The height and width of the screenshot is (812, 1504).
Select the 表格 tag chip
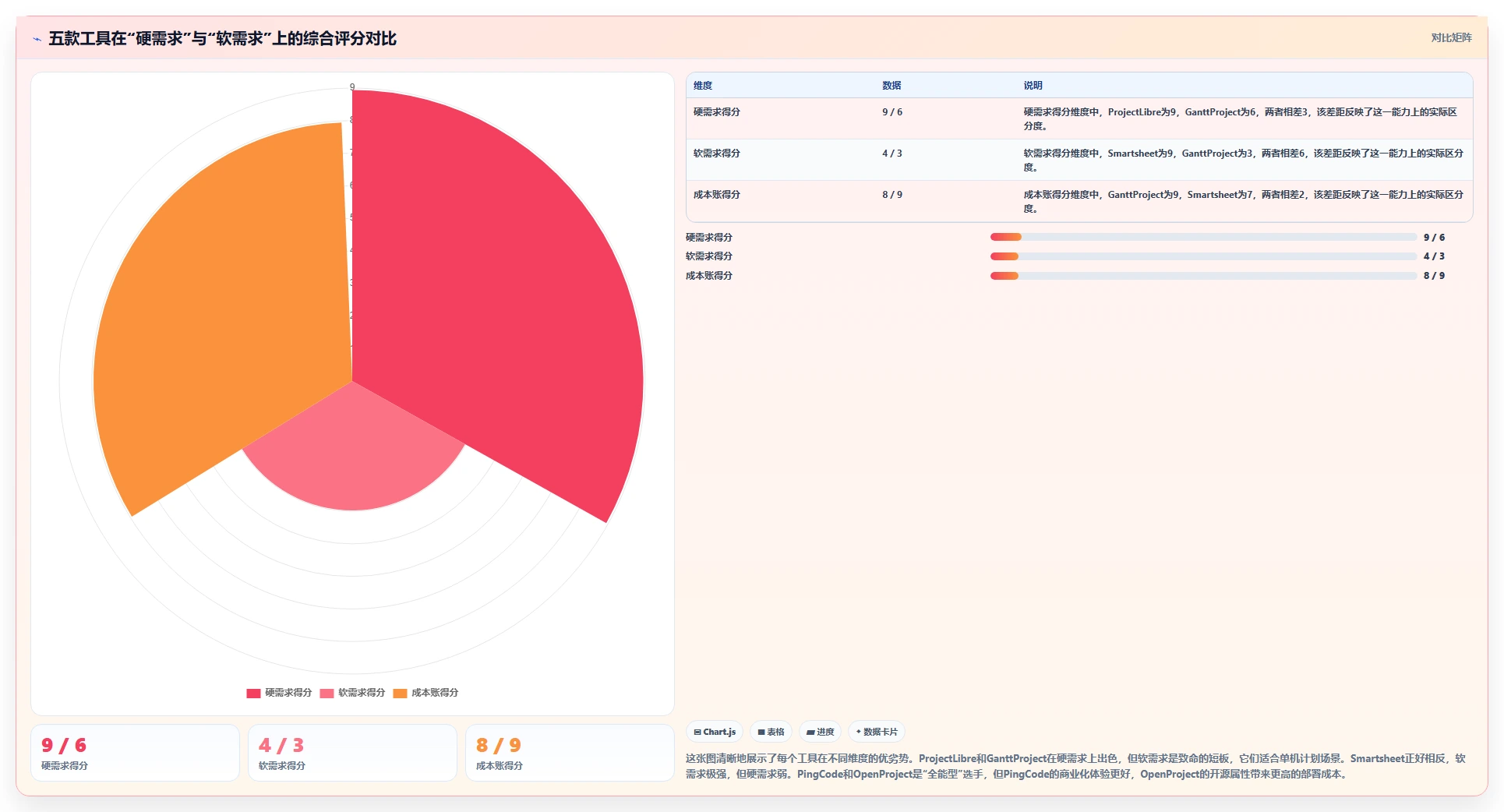[771, 732]
